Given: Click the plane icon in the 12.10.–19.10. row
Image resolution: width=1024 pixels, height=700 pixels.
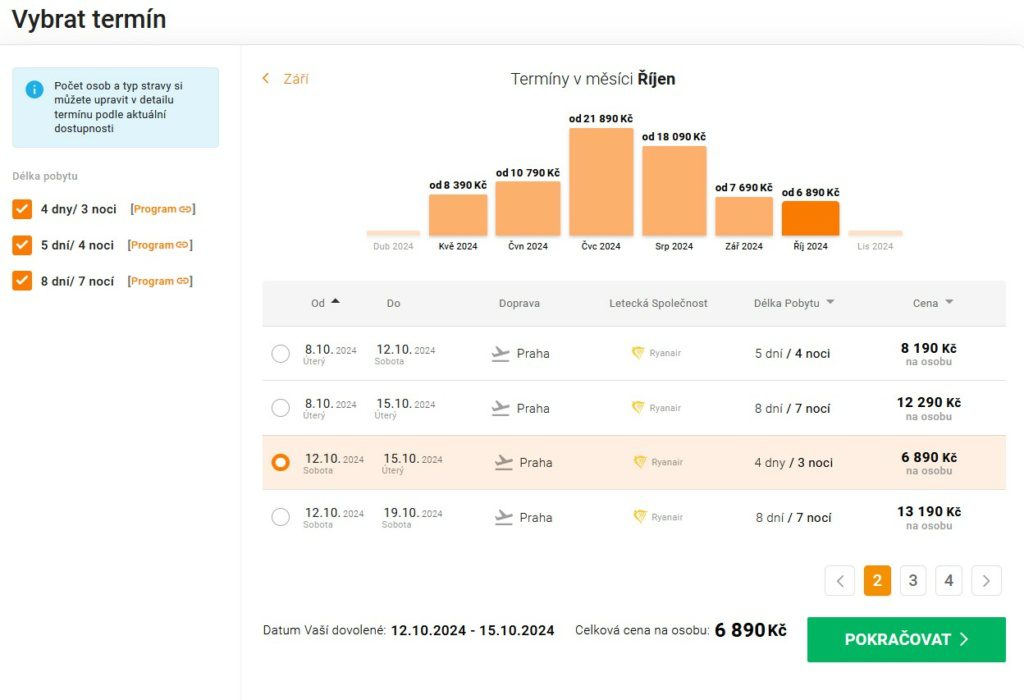Looking at the screenshot, I should click(504, 517).
